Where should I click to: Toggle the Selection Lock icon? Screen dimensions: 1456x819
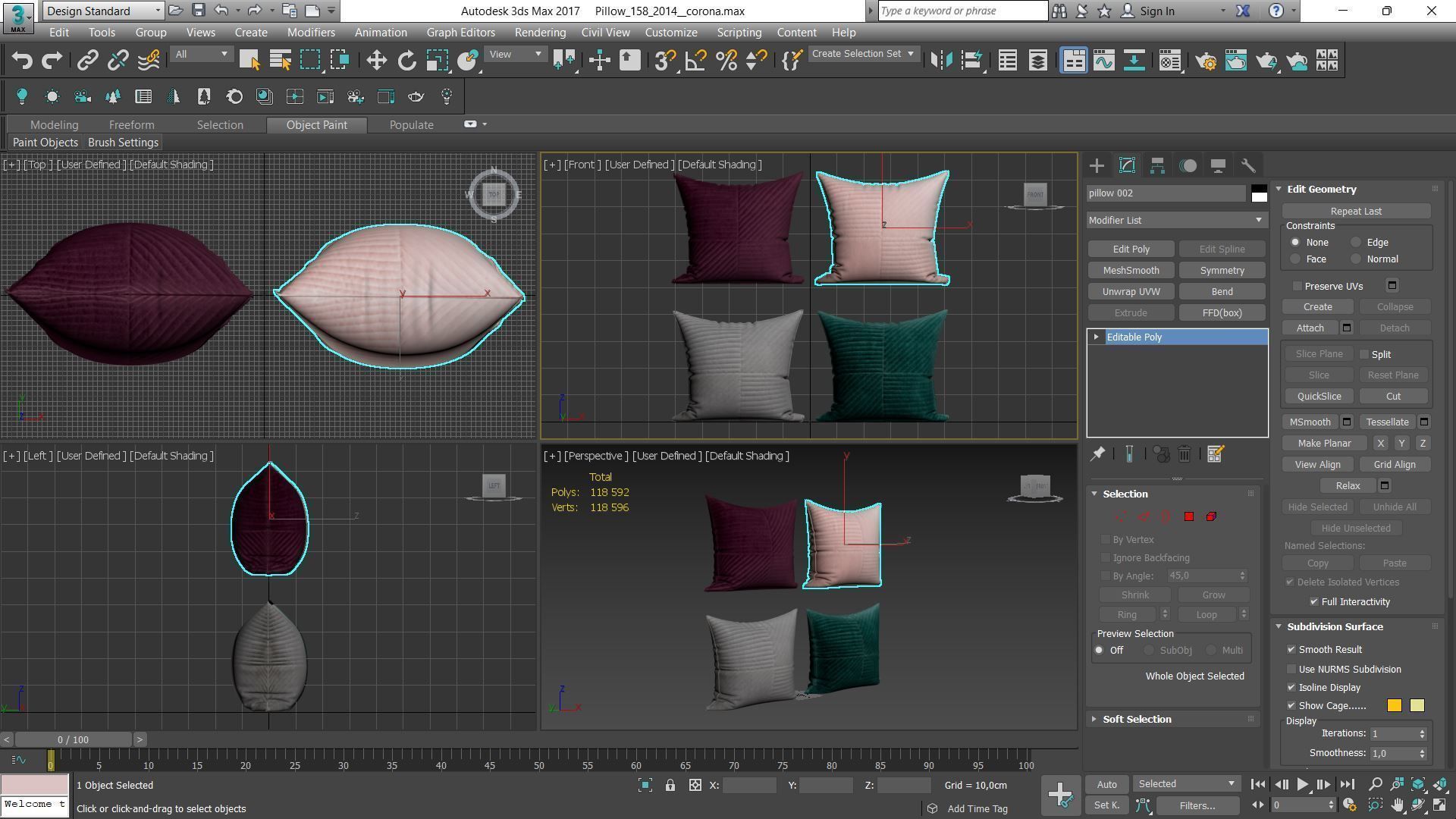click(670, 786)
